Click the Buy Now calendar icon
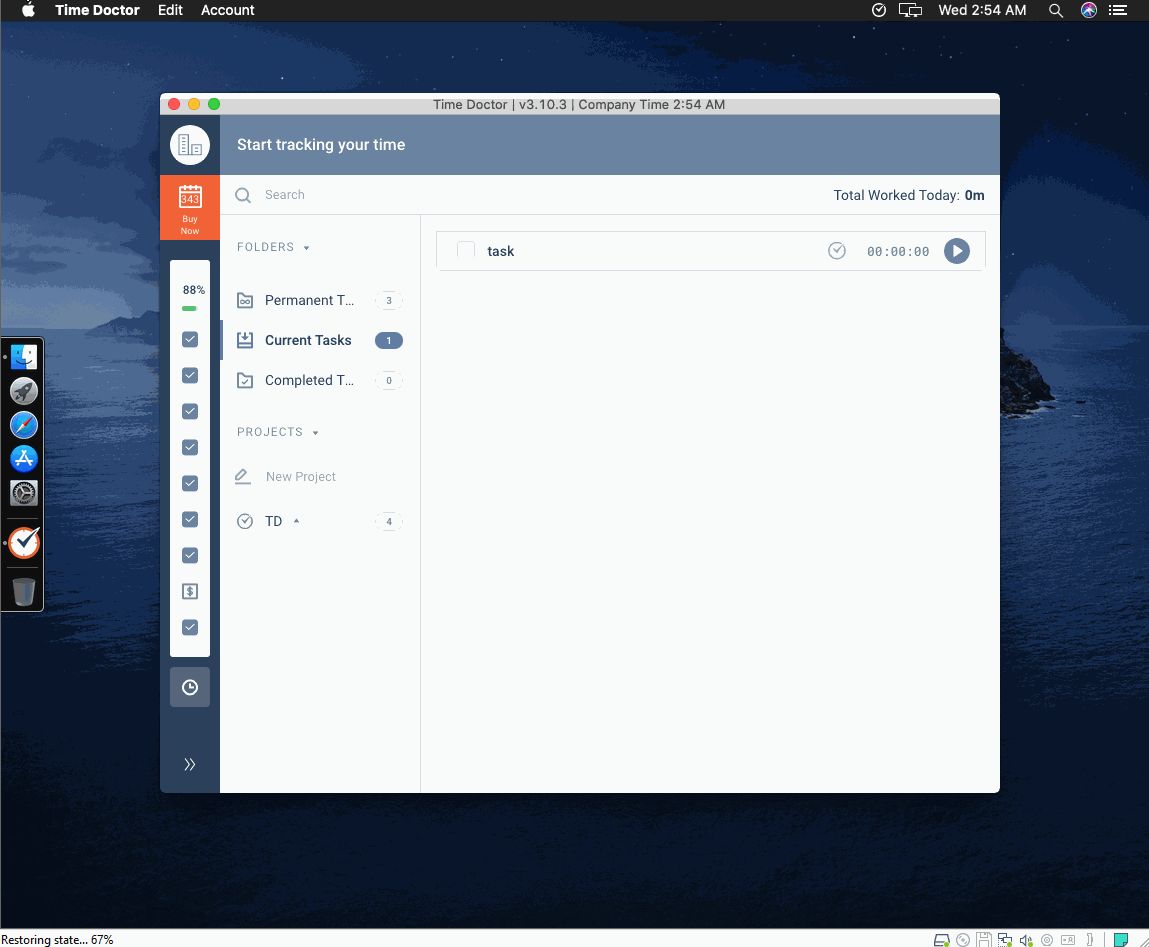Screen dimensions: 1149x947 (189, 196)
